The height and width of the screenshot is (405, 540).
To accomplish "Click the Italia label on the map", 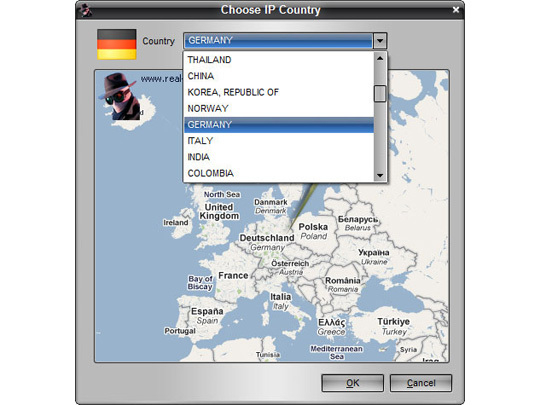I will click(281, 297).
